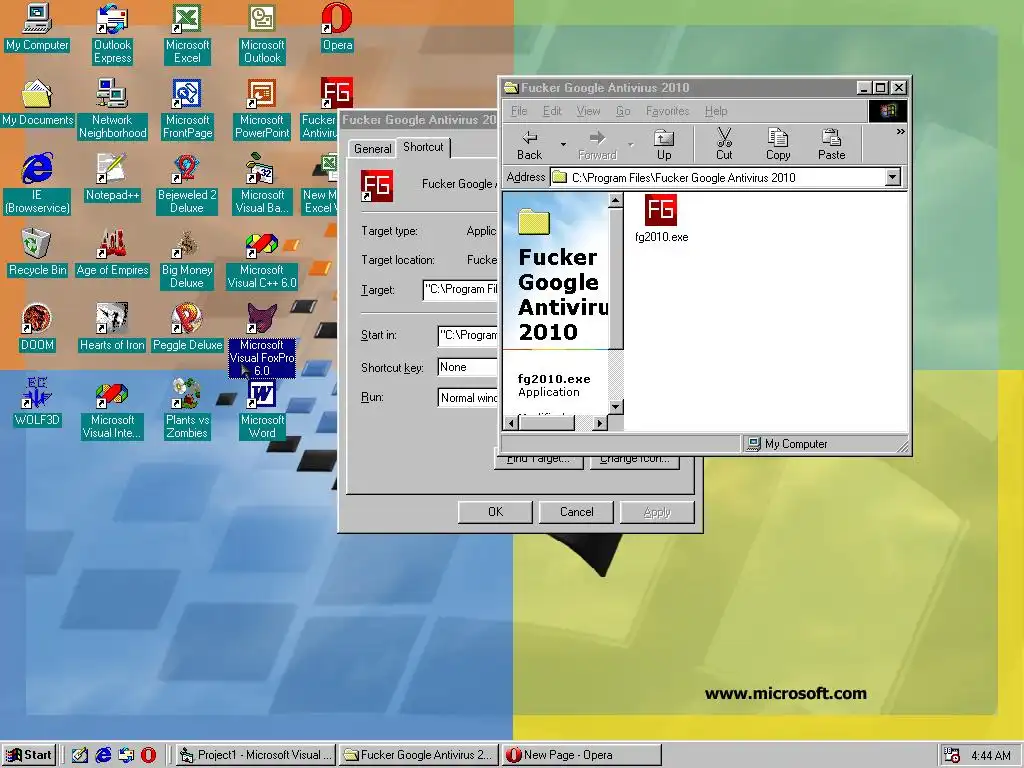Click the Target input field

click(x=460, y=289)
